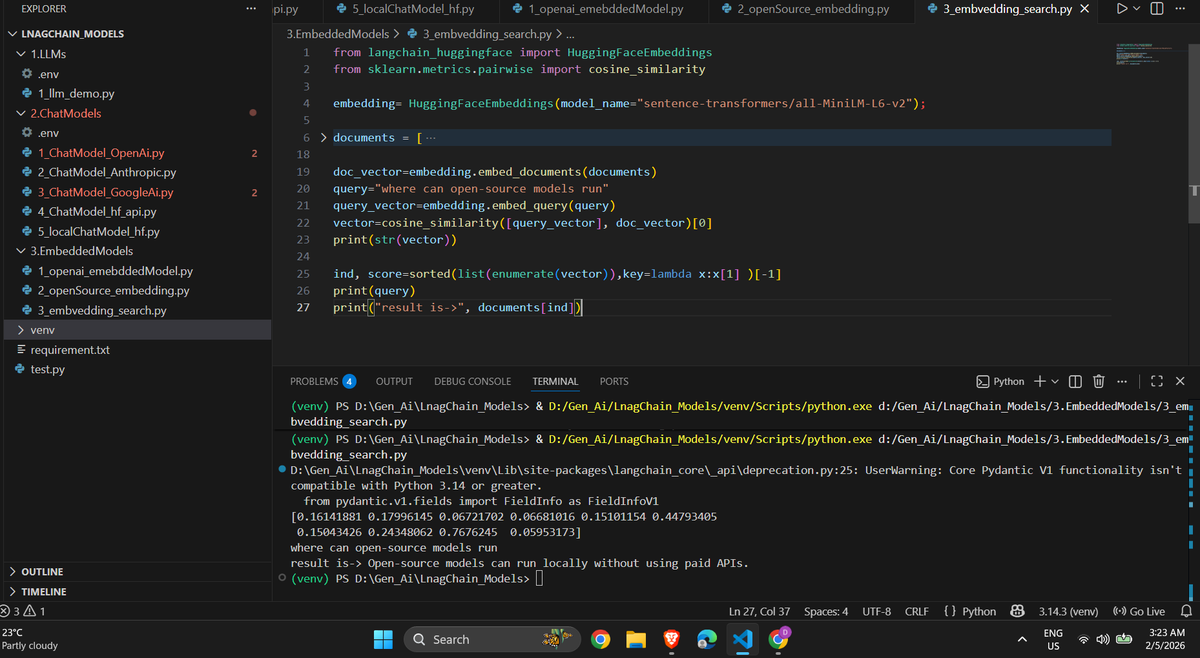Close the terminal panel
Image resolution: width=1200 pixels, height=658 pixels.
[1180, 381]
